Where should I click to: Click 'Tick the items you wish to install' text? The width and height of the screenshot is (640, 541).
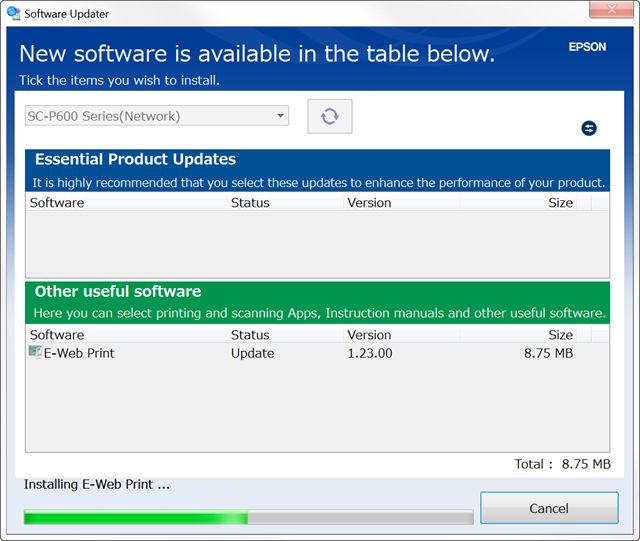click(119, 80)
